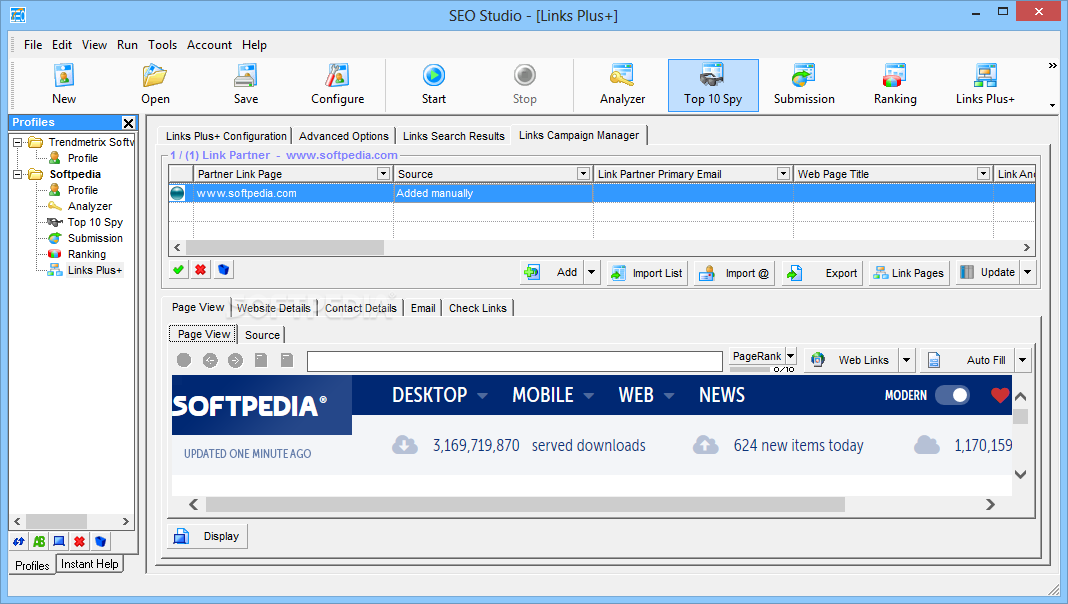
Task: Select the Top 10 Spy toolbar tool
Action: 713,85
